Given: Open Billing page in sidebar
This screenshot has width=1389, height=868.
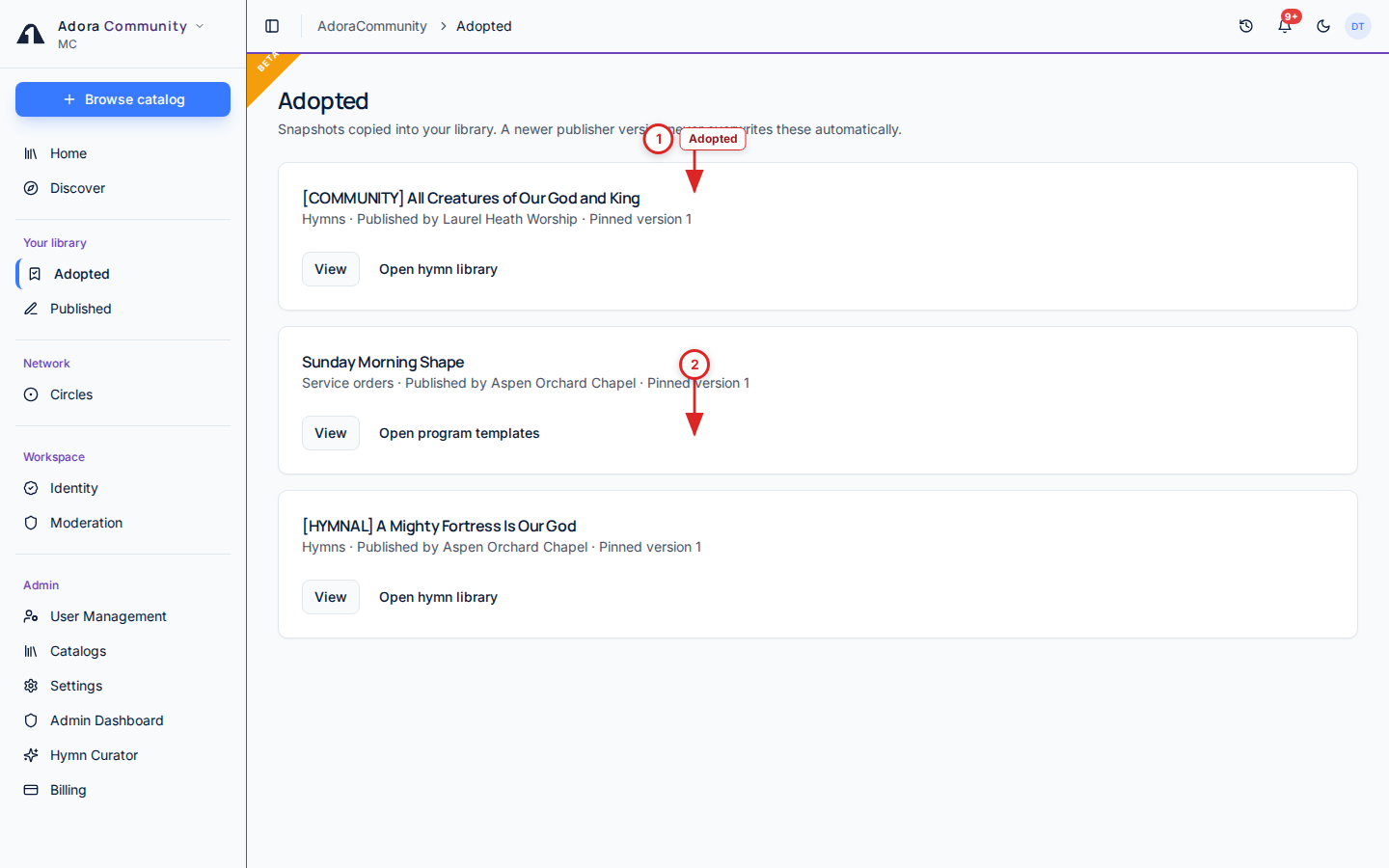Looking at the screenshot, I should click(123, 790).
